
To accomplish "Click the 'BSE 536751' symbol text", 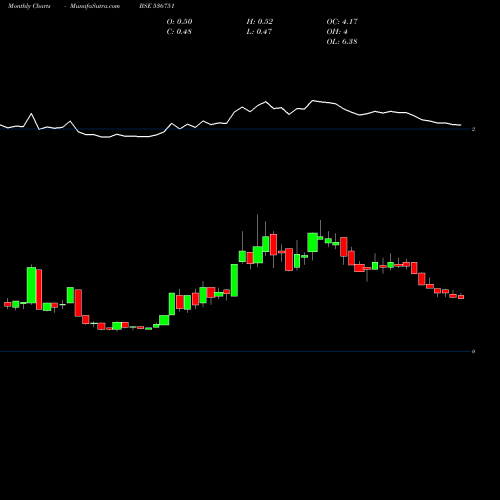I will (157, 6).
